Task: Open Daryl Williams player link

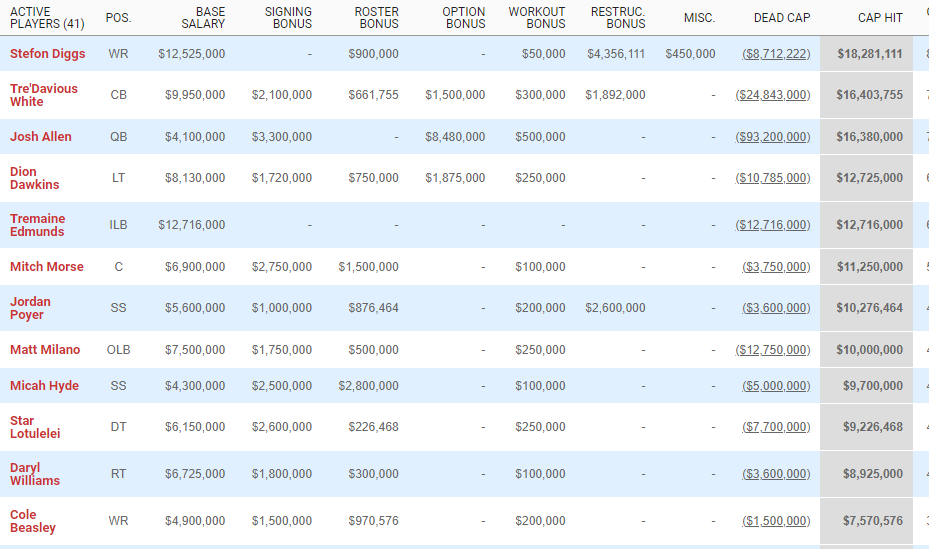Action: pos(35,474)
